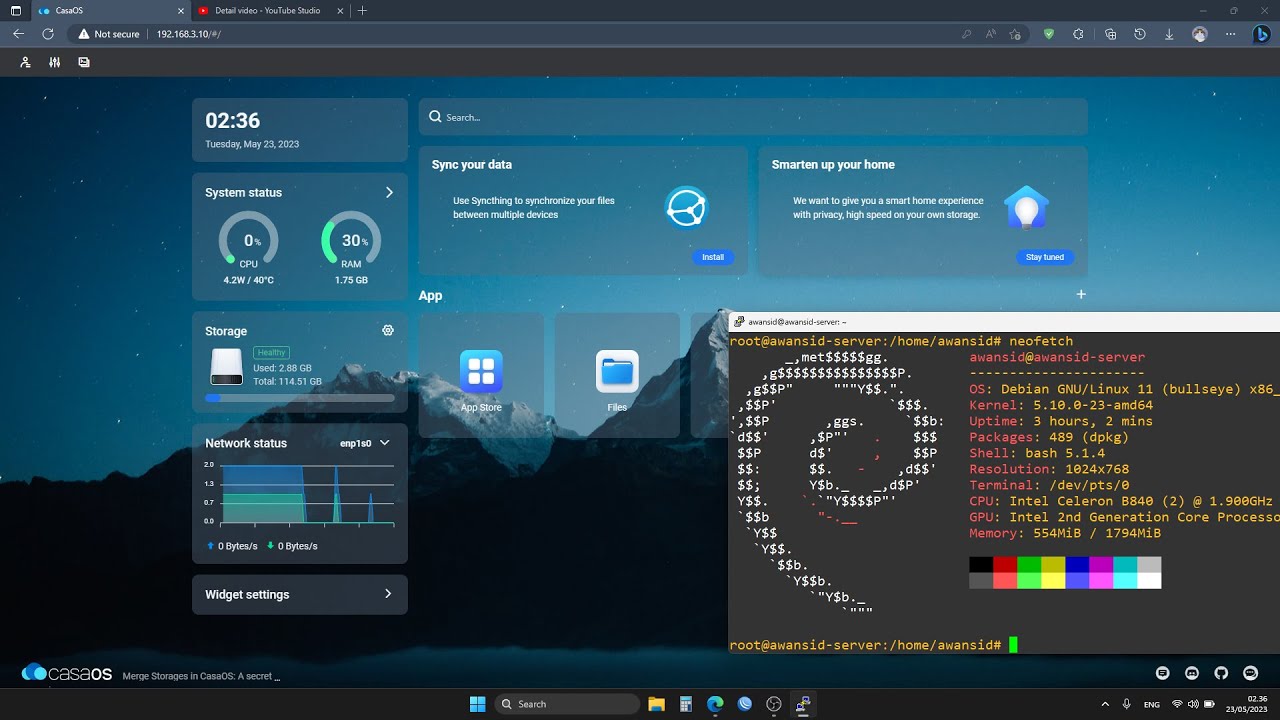Click the CasaOS search field
This screenshot has height=720, width=1280.
(753, 117)
